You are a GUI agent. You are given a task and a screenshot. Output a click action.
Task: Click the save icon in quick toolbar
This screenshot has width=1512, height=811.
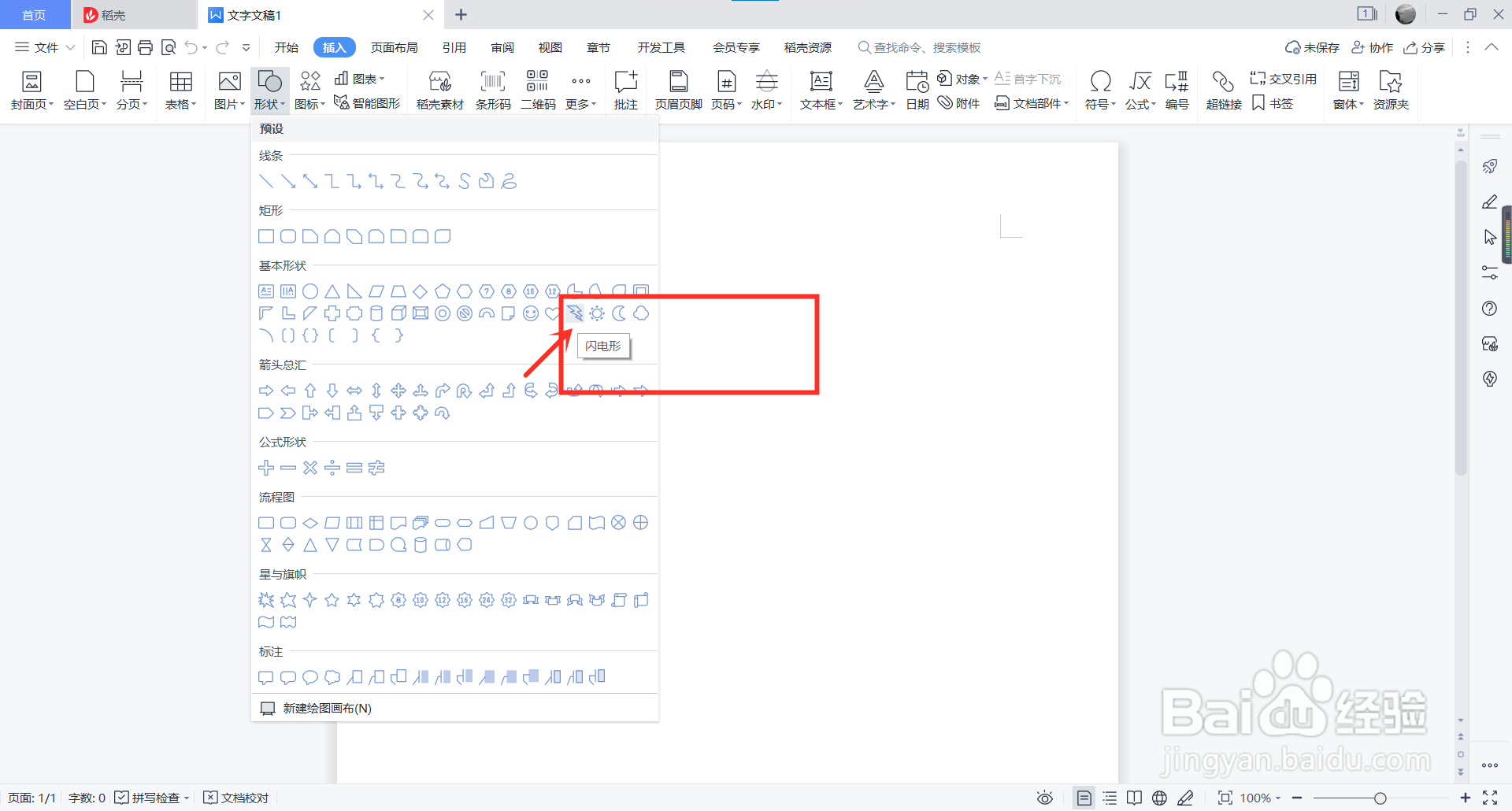[x=99, y=47]
